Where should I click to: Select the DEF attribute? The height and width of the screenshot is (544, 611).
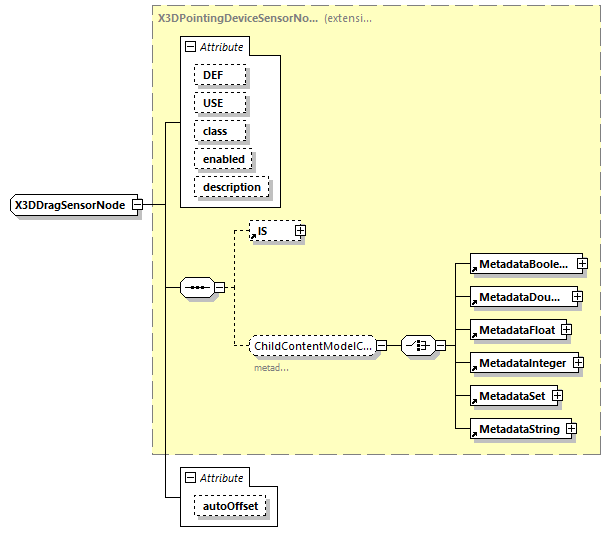coord(213,75)
